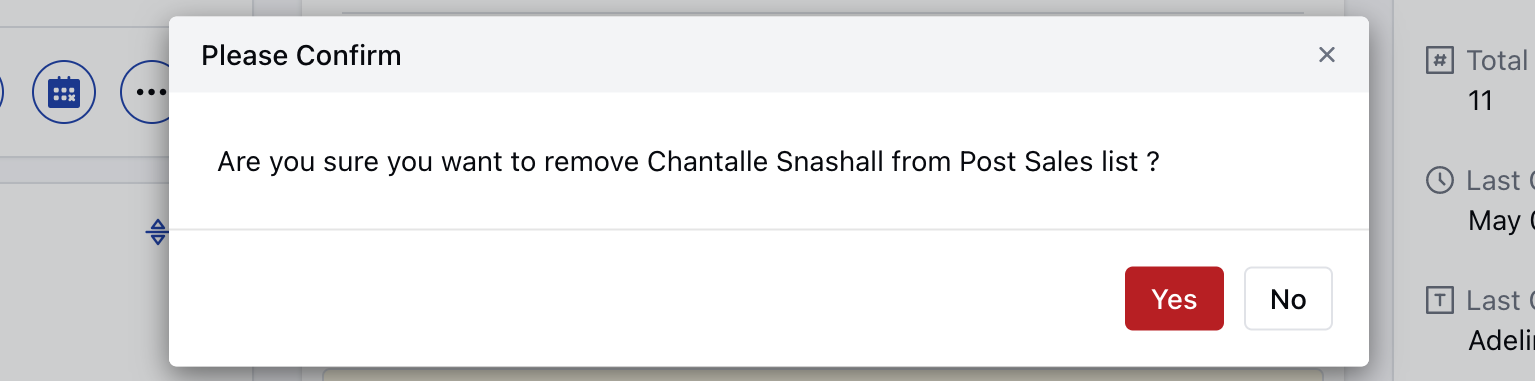This screenshot has height=381, width=1535.
Task: Click the Adeli name value
Action: click(1501, 340)
